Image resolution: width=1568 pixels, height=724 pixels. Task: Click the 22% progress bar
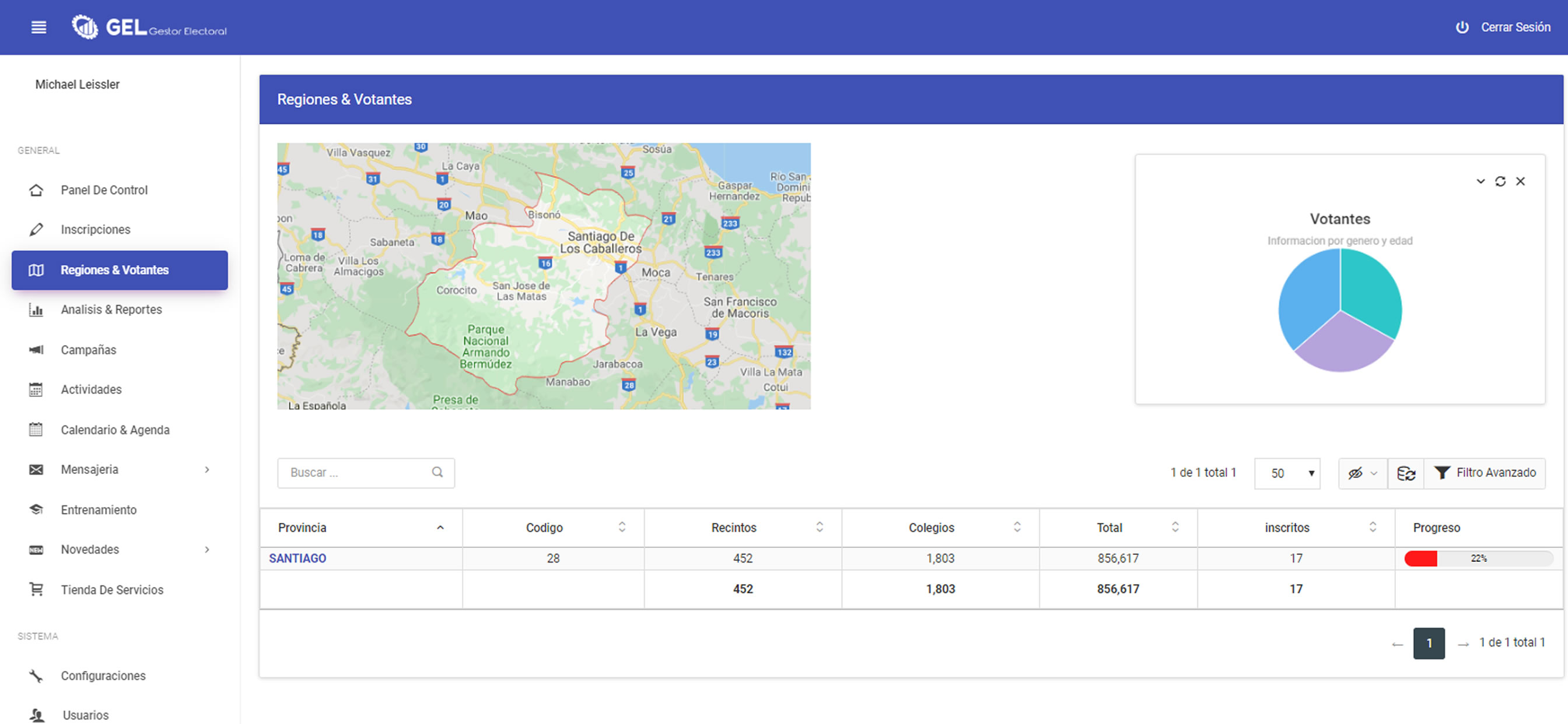tap(1479, 558)
